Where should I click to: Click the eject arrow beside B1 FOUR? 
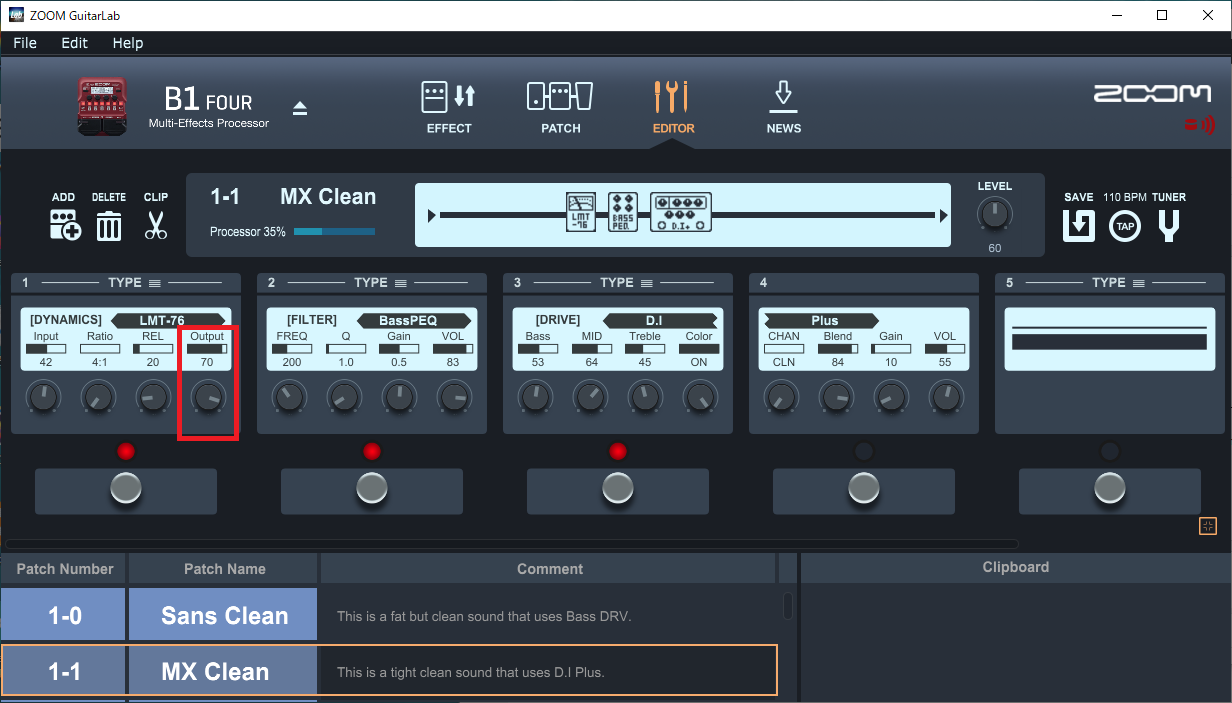coord(299,108)
